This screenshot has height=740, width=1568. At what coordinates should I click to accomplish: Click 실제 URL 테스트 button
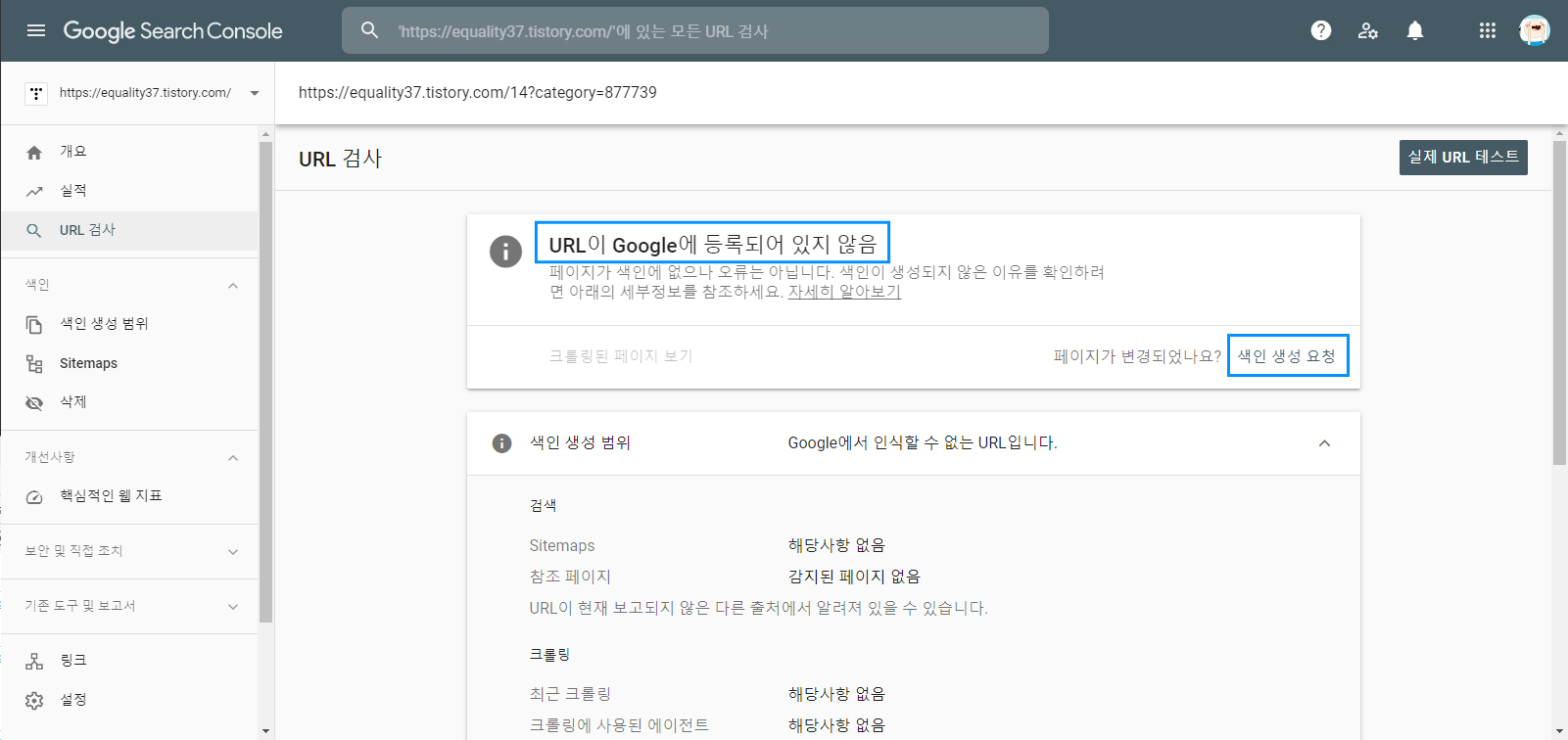coord(1463,158)
